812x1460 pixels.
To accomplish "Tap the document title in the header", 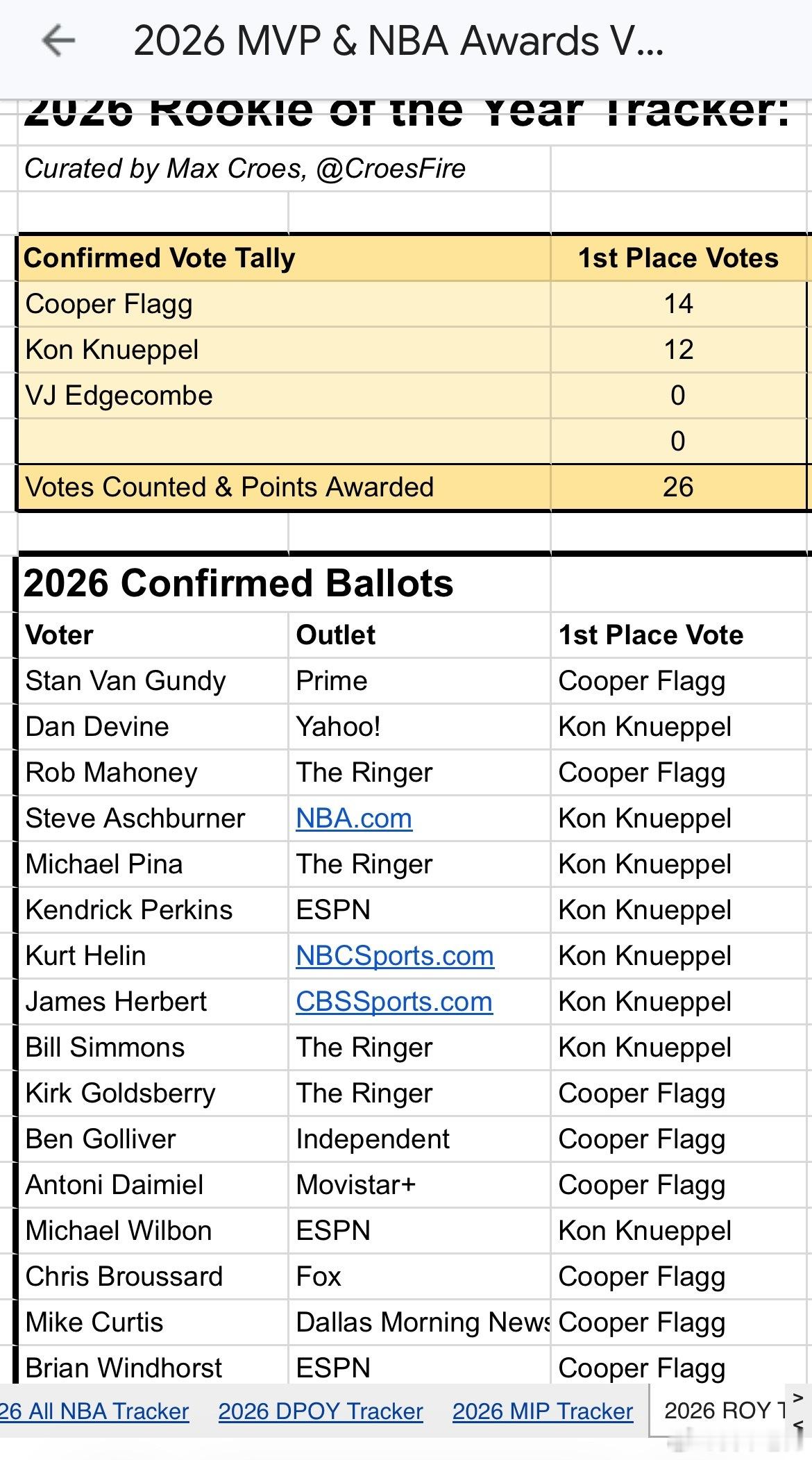I will tap(398, 41).
